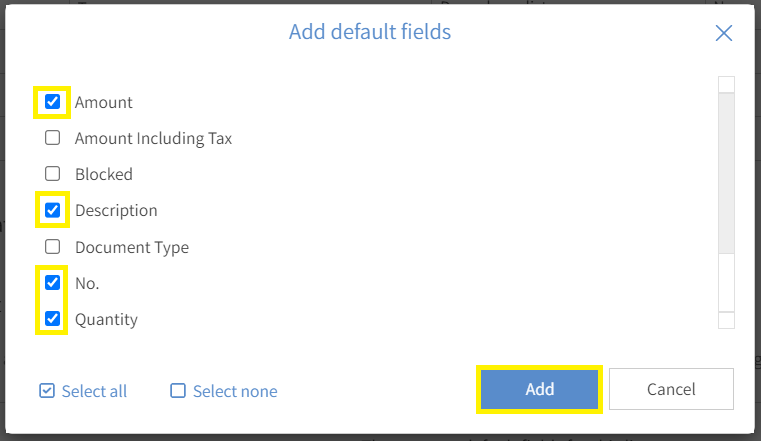Click the Select none link text
The width and height of the screenshot is (761, 441).
click(x=235, y=391)
